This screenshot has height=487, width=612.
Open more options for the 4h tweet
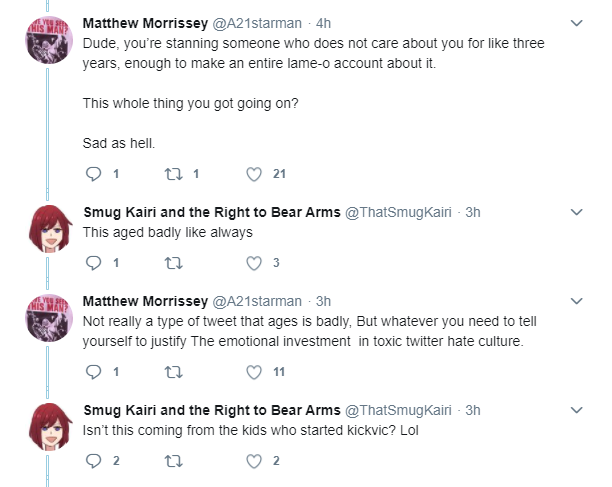pyautogui.click(x=576, y=23)
